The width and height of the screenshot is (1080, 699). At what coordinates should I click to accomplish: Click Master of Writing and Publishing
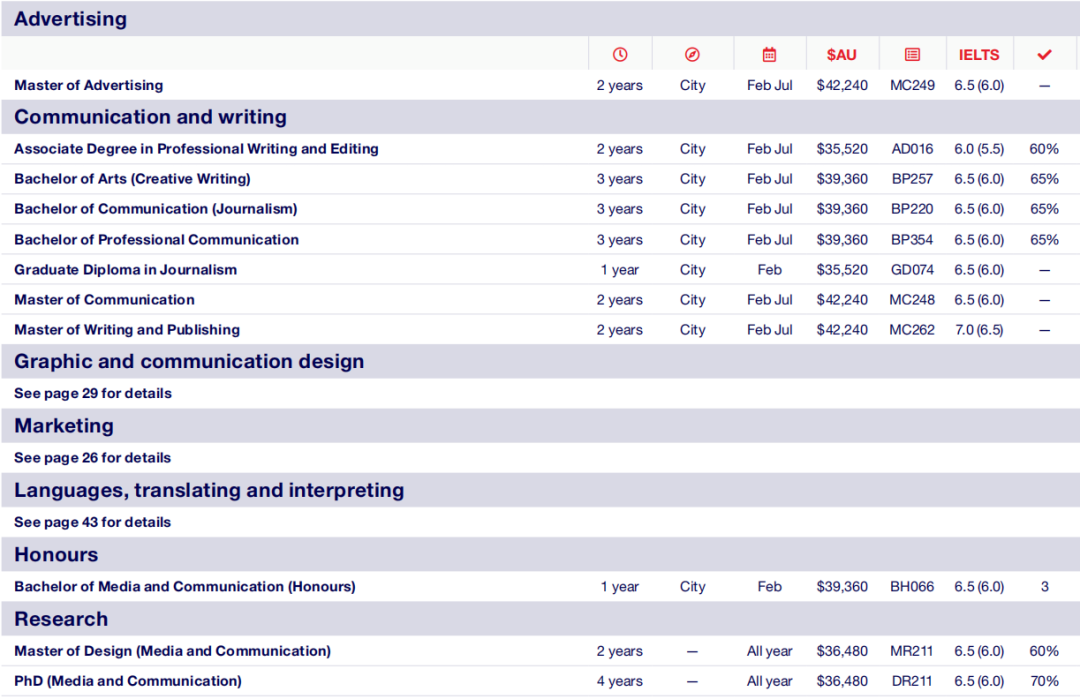(x=127, y=330)
